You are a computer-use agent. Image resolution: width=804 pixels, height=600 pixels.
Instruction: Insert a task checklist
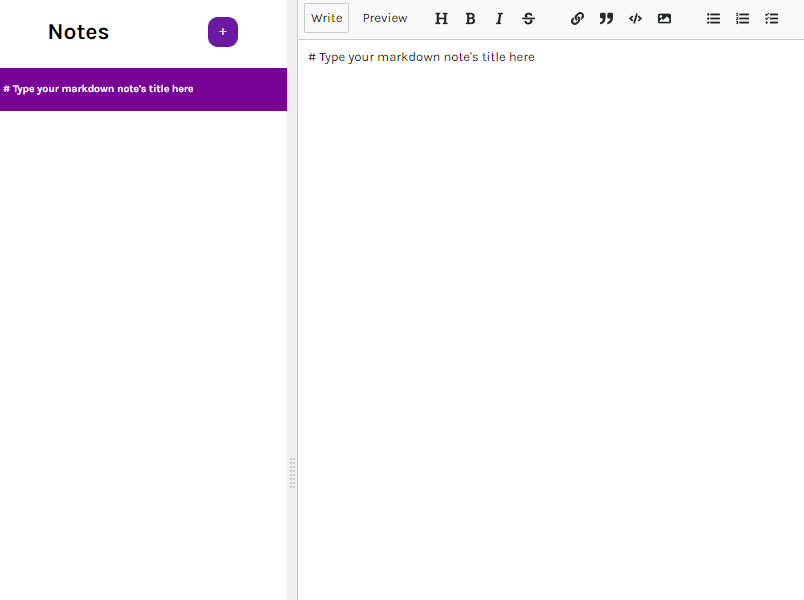(x=771, y=18)
